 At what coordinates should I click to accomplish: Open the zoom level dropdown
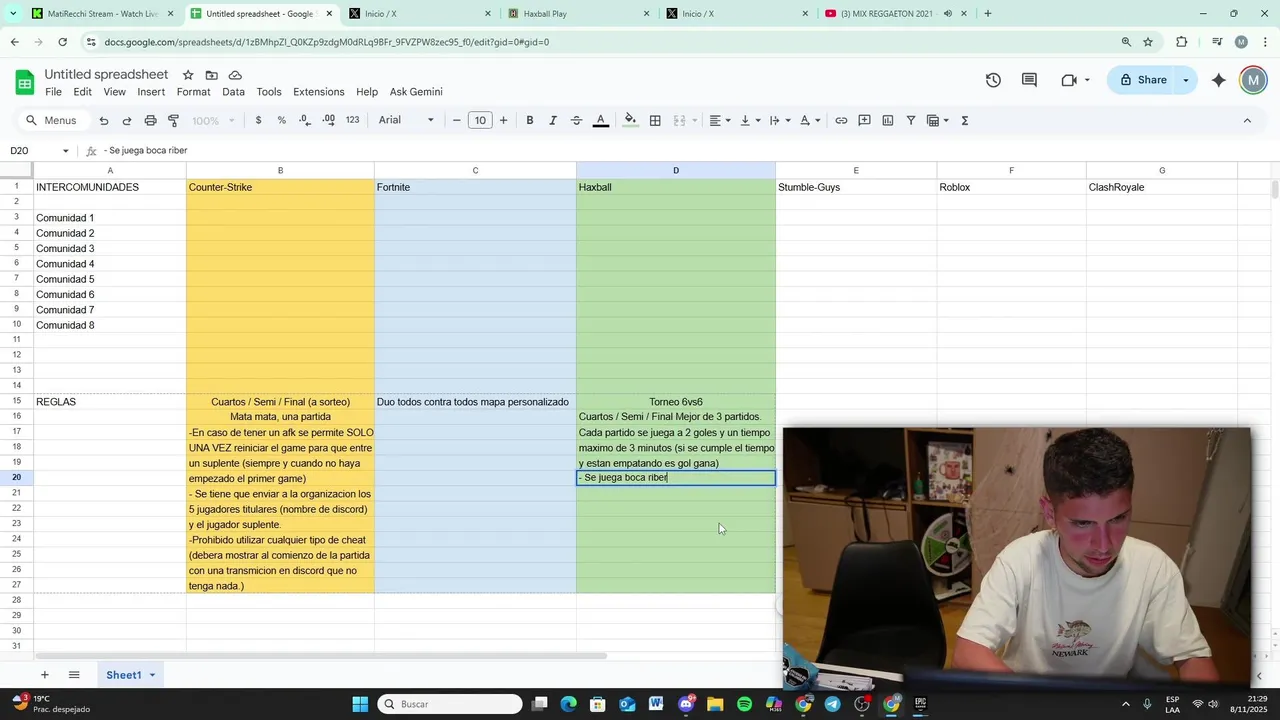point(214,120)
